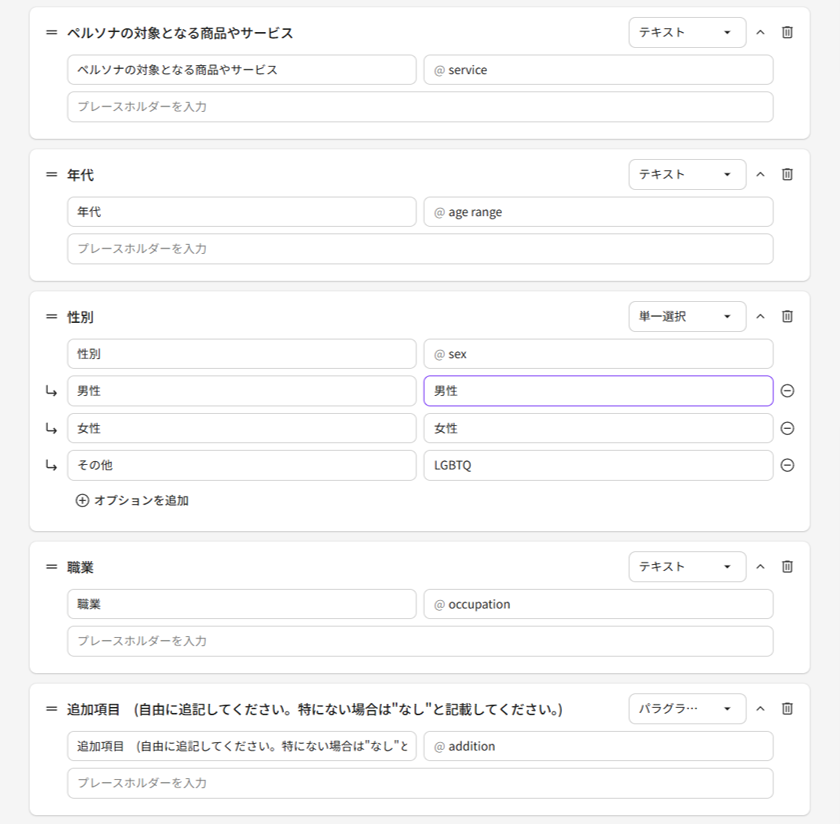This screenshot has height=824, width=840.
Task: Collapse the ペルソナの対象となる商品やサービス section
Action: [760, 32]
